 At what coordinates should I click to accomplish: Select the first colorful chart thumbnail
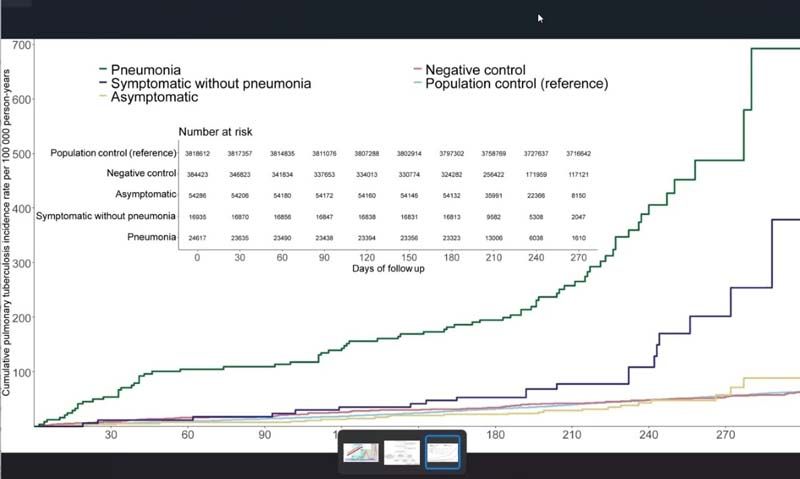point(361,452)
